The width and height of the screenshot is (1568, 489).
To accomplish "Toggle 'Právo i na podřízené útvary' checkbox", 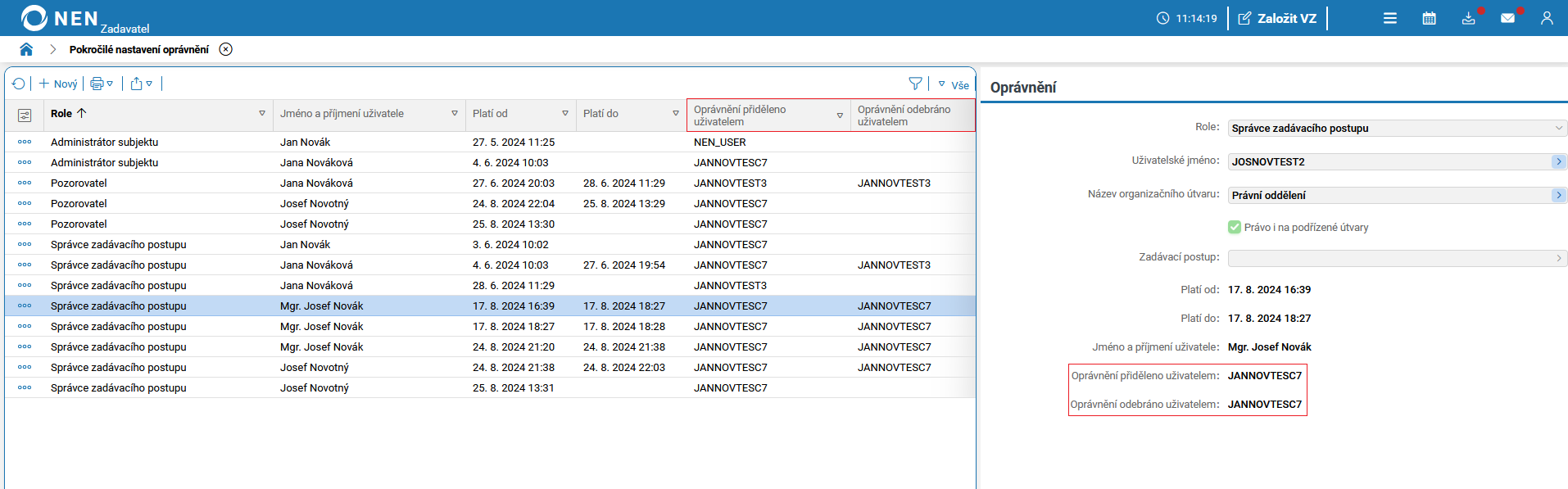I will click(1235, 227).
